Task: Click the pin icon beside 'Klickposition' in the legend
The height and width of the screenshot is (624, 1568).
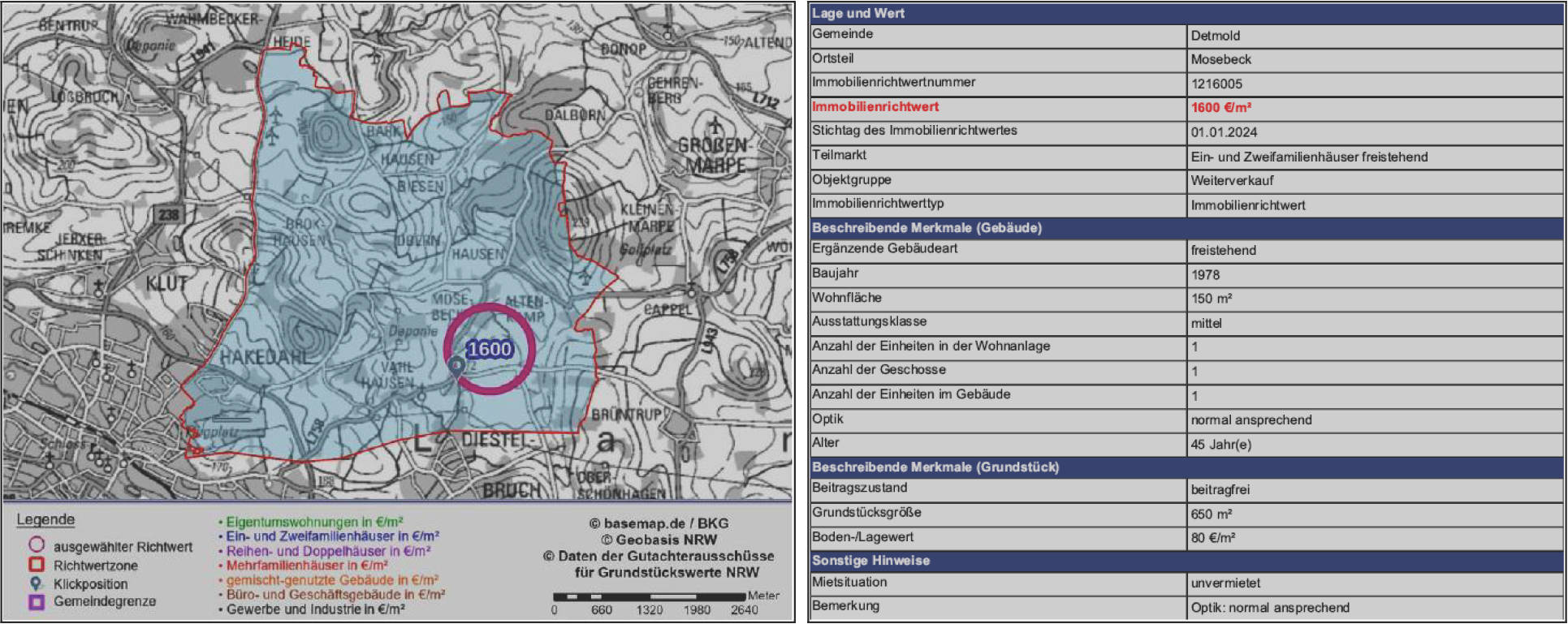Action: click(x=36, y=583)
